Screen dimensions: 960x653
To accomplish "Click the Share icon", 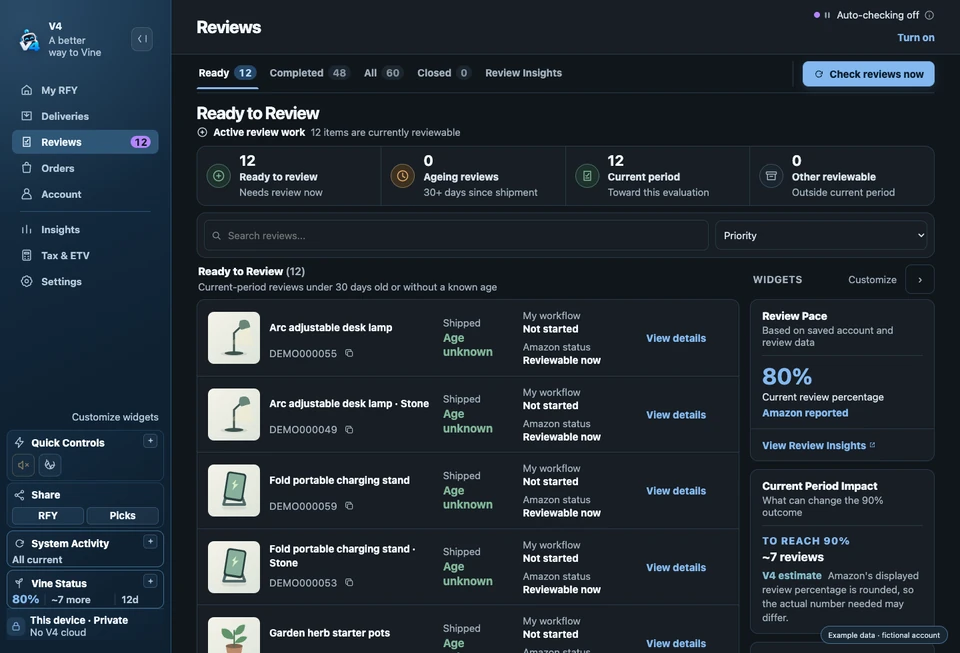I will coord(20,494).
